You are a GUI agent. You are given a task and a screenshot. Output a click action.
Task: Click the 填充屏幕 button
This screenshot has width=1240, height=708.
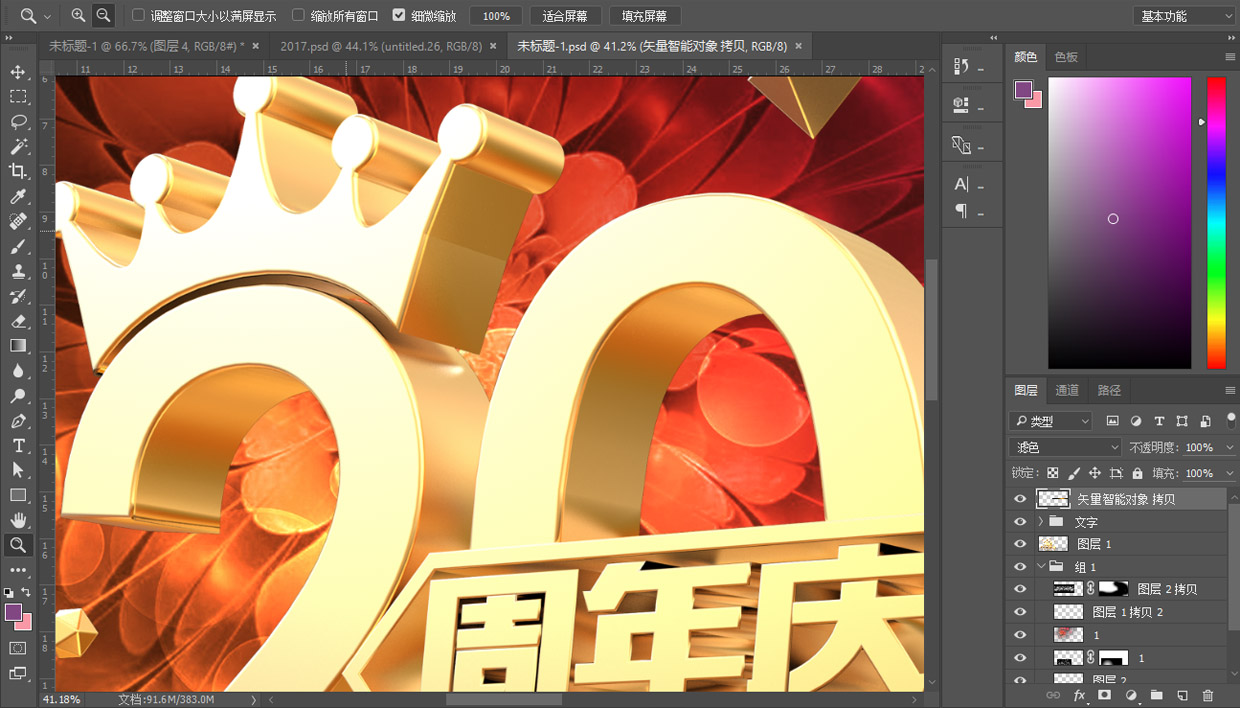click(645, 16)
